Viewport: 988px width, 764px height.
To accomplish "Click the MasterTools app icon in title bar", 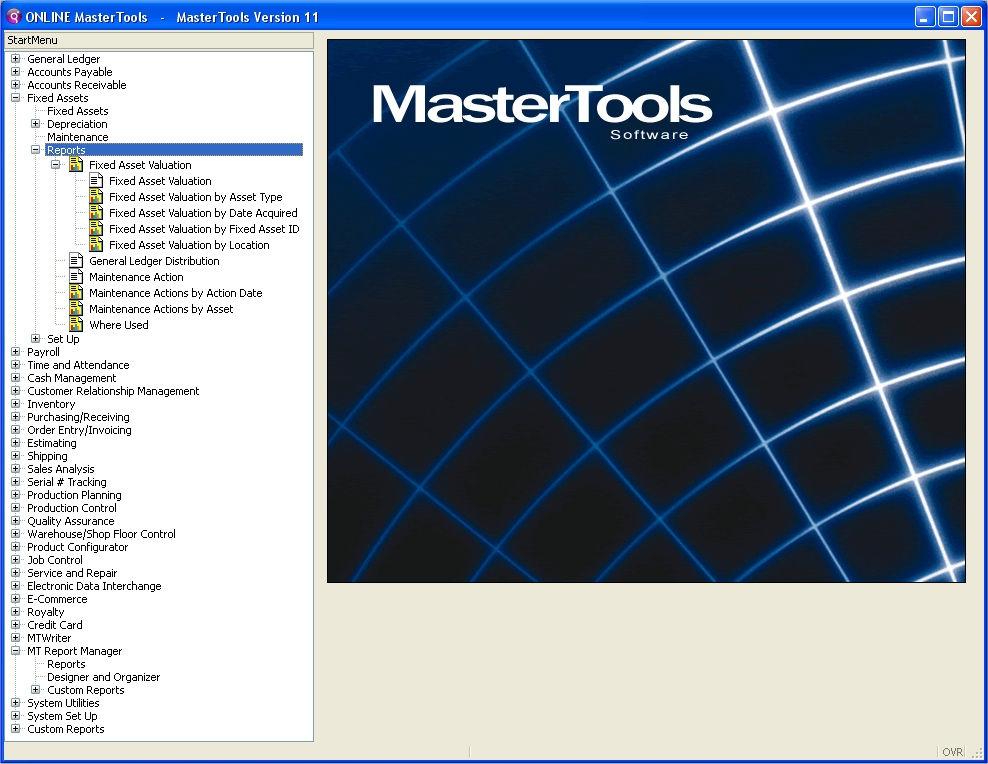I will 14,16.
